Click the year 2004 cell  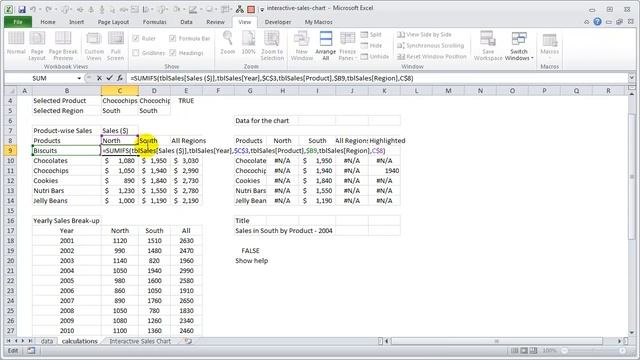point(67,271)
